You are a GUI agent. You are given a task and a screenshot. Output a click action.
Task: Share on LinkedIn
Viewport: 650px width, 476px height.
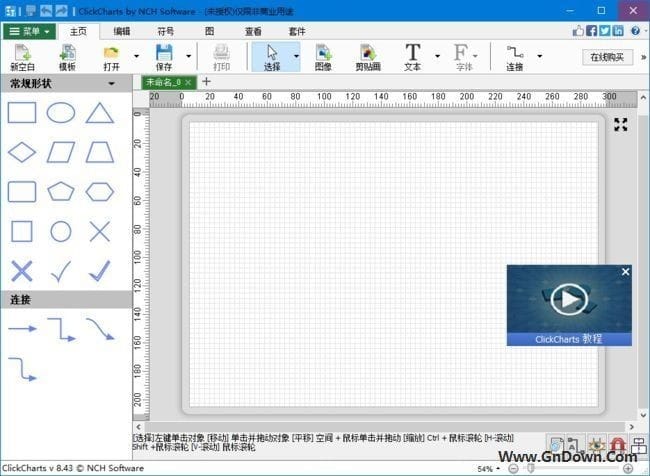point(618,31)
